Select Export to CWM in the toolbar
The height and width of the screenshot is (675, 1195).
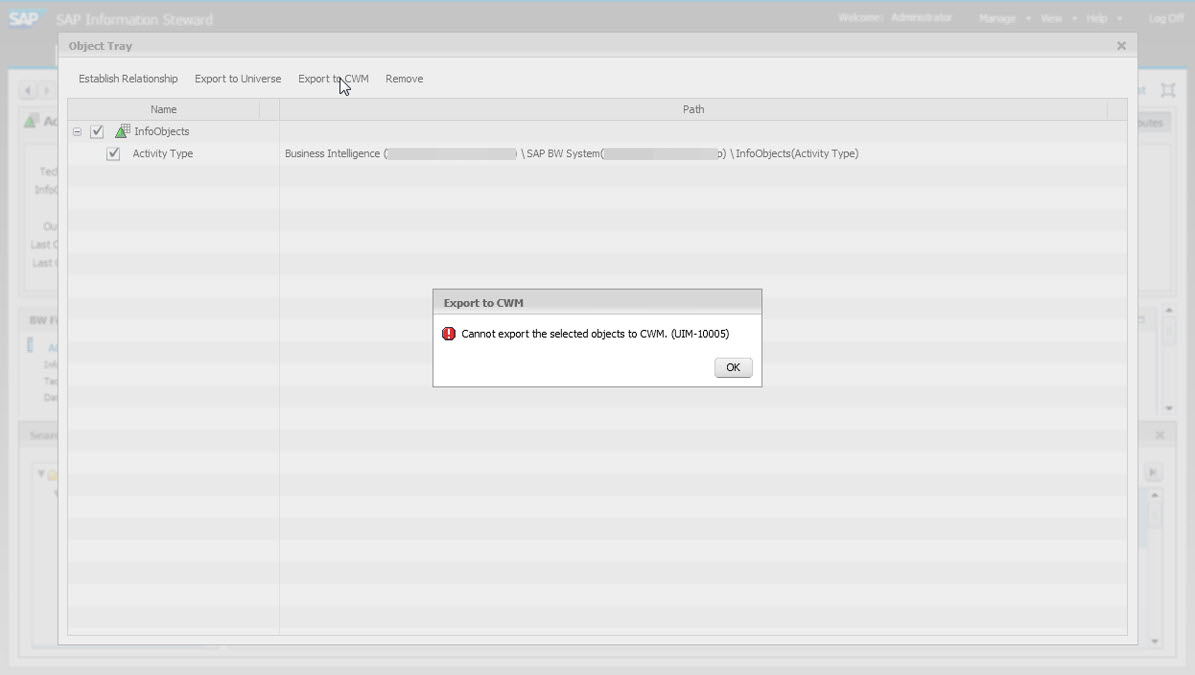333,78
